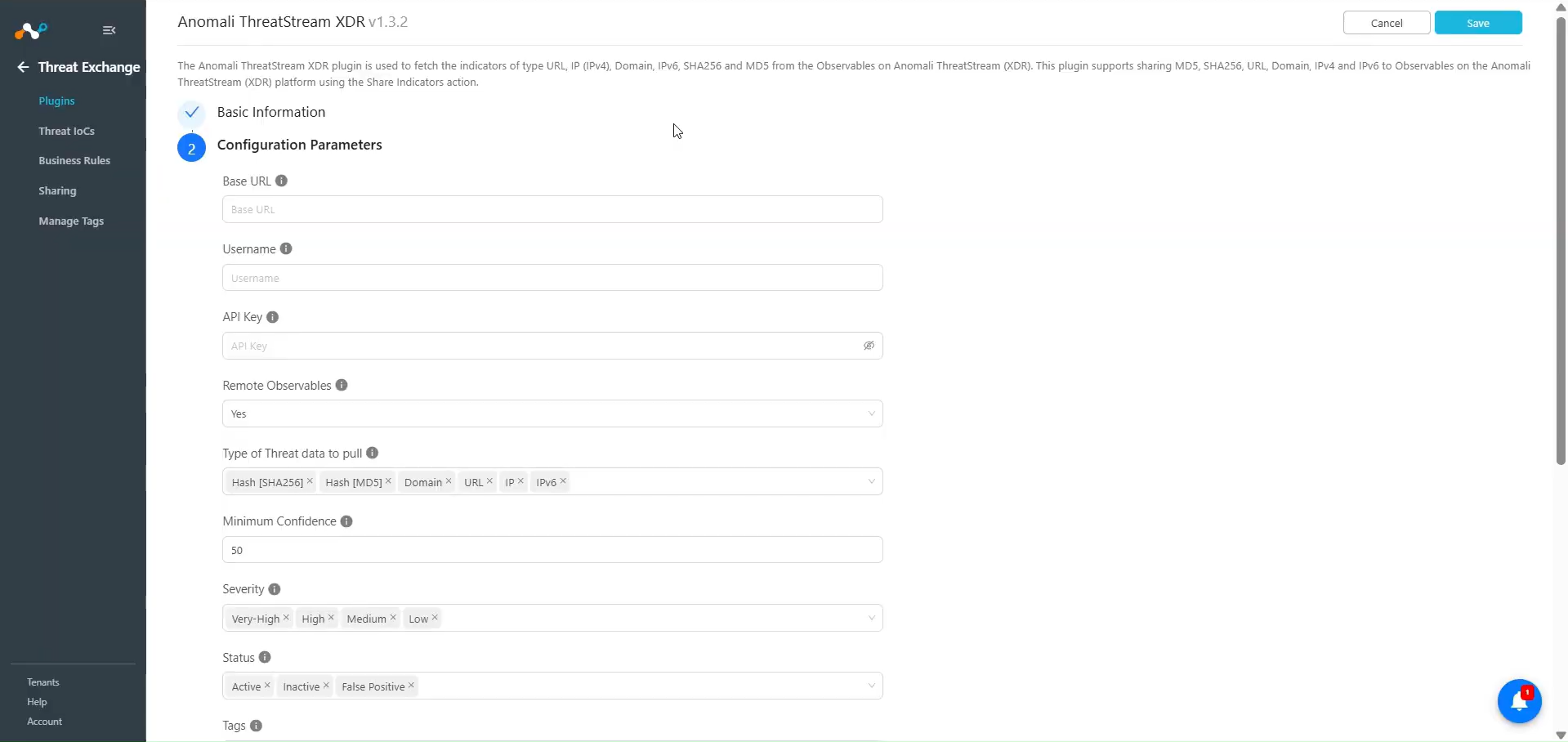Viewport: 1568px width, 742px height.
Task: Click the Remote Observables info icon
Action: point(342,385)
